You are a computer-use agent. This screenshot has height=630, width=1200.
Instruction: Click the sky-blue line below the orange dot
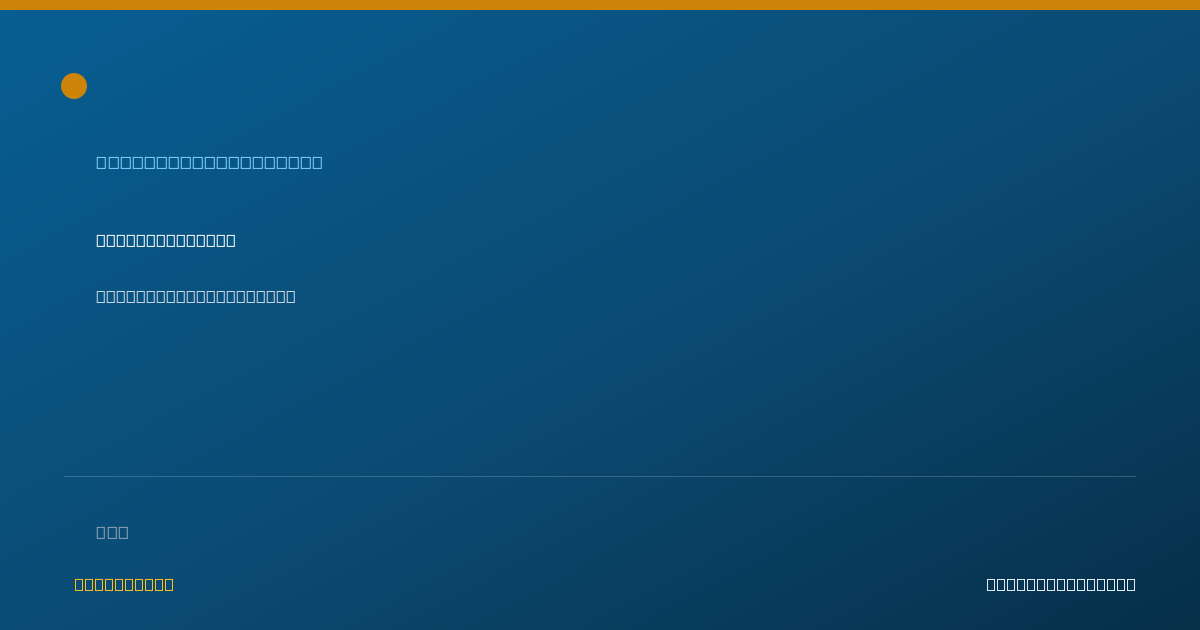pyautogui.click(x=209, y=162)
